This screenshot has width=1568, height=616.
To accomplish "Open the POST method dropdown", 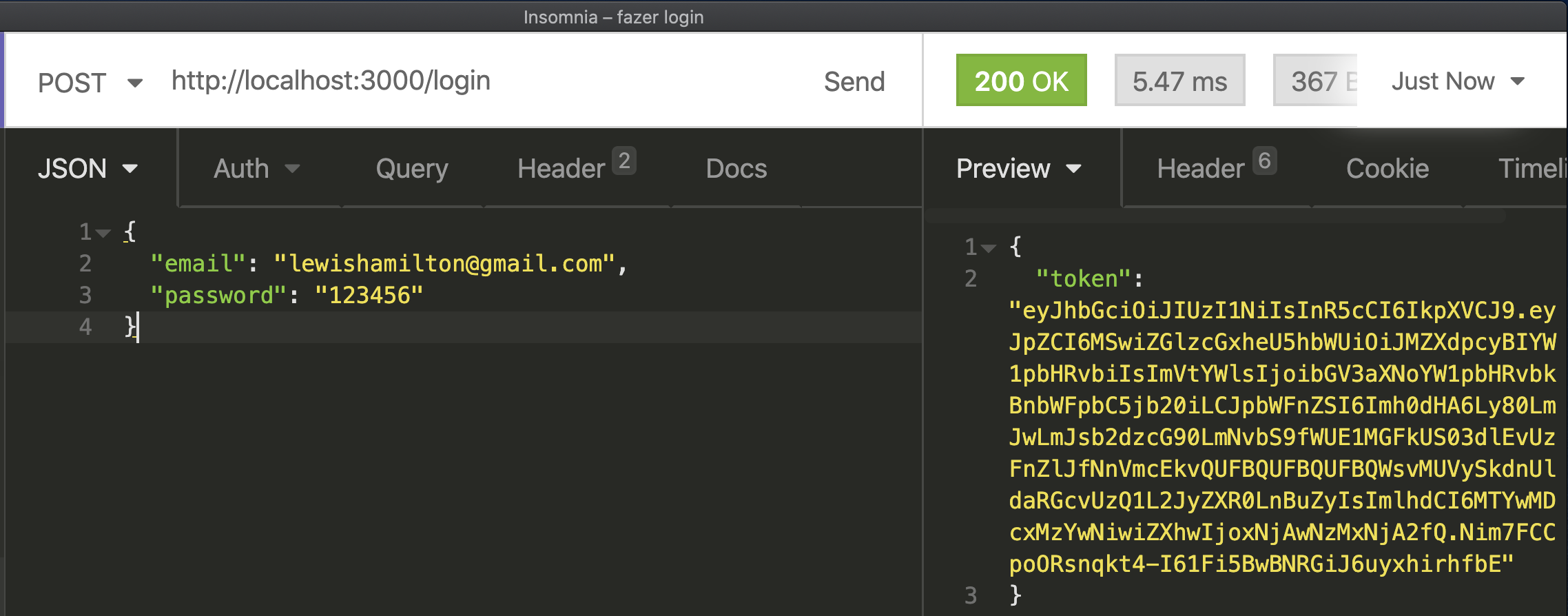I will (x=90, y=83).
